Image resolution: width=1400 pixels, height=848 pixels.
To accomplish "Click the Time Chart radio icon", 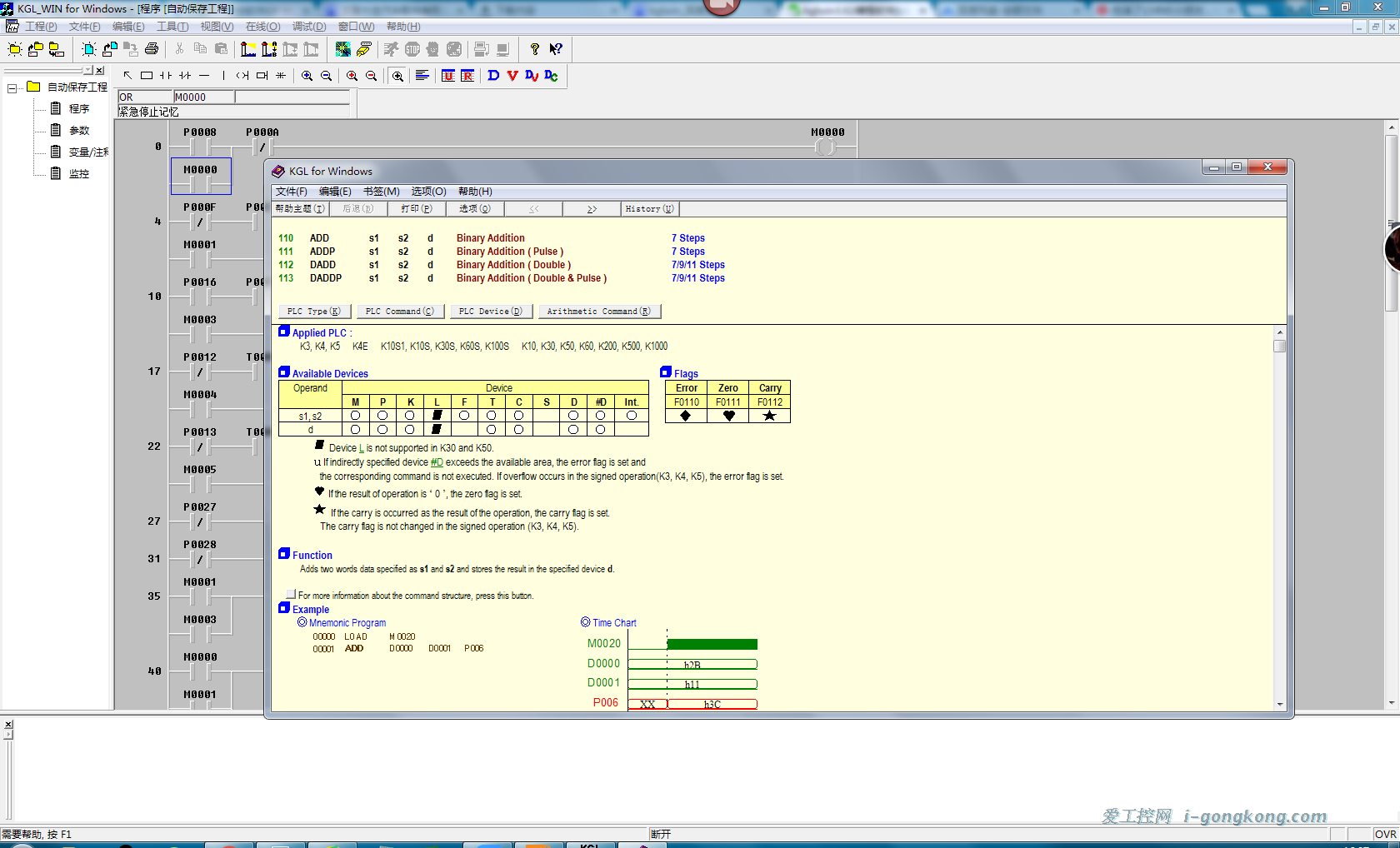I will pos(586,622).
